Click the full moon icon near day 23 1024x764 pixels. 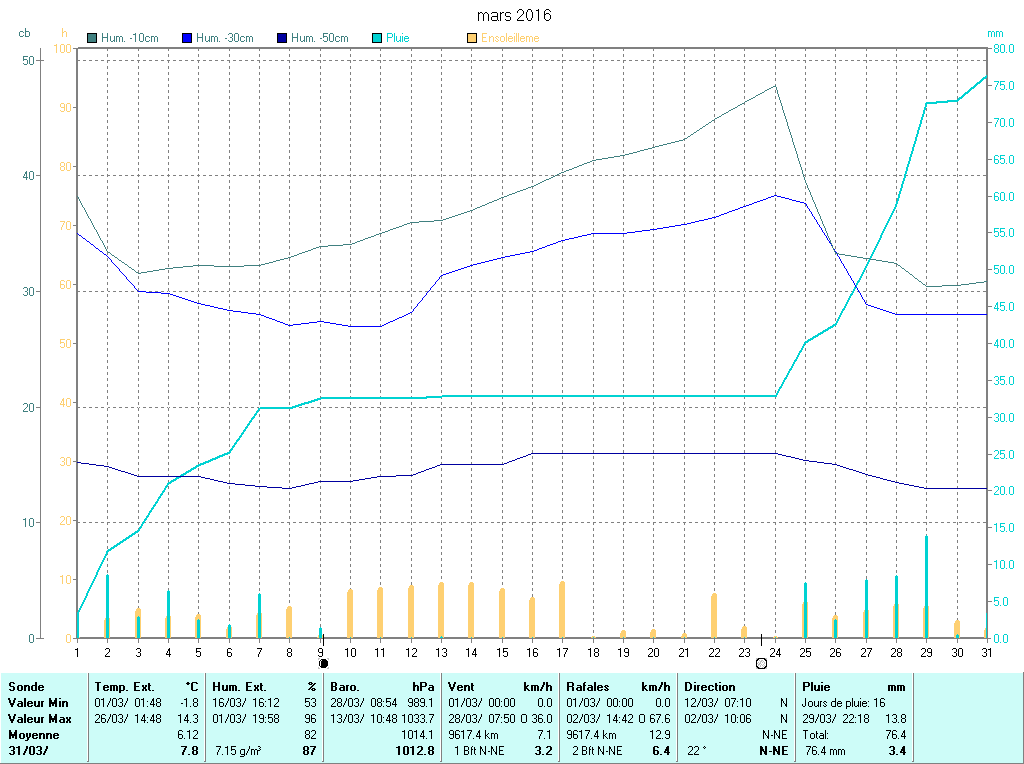point(761,663)
